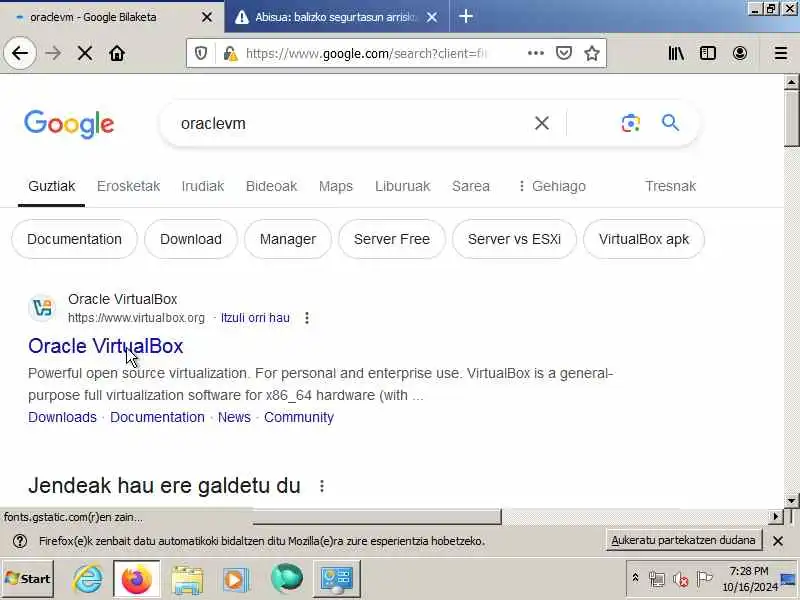Screen dimensions: 800x600
Task: Filter by Documentation chip
Action: pos(74,239)
